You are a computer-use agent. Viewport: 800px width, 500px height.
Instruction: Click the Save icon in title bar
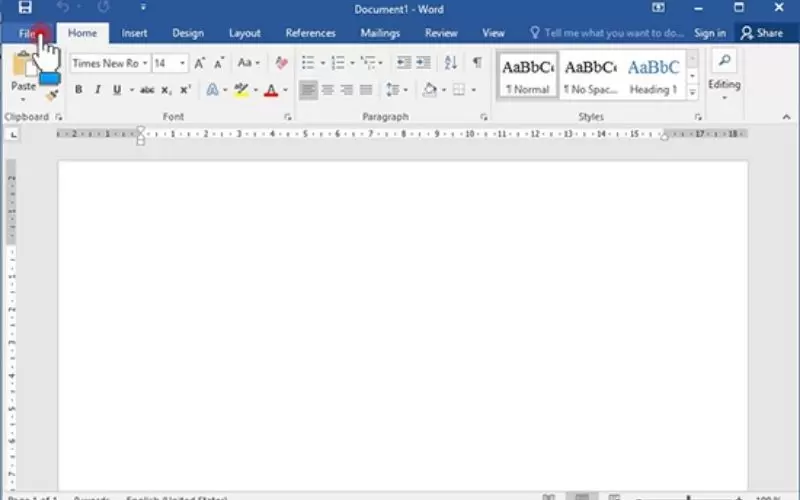25,7
